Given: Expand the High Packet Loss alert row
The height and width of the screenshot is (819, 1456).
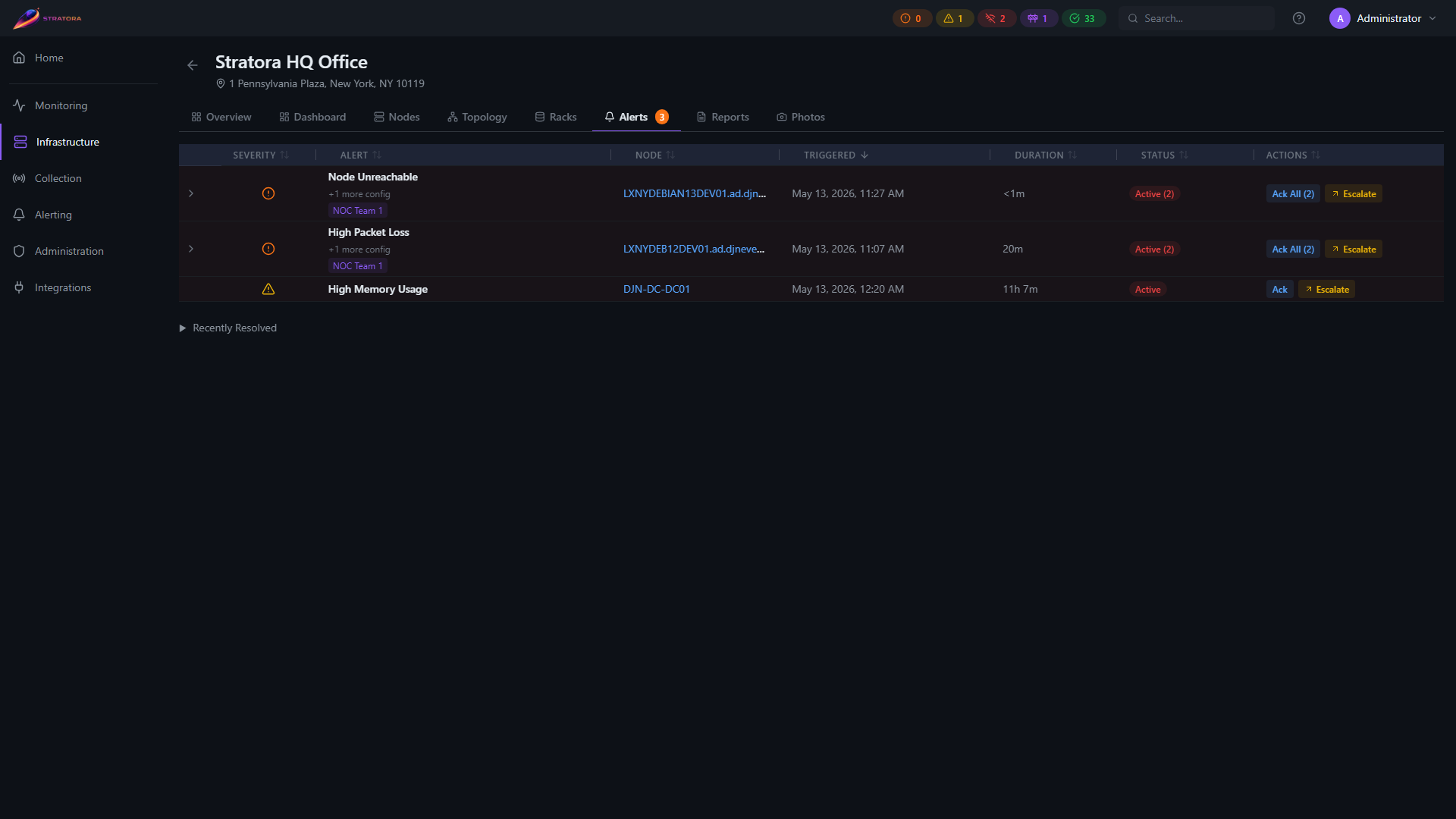Looking at the screenshot, I should [191, 249].
